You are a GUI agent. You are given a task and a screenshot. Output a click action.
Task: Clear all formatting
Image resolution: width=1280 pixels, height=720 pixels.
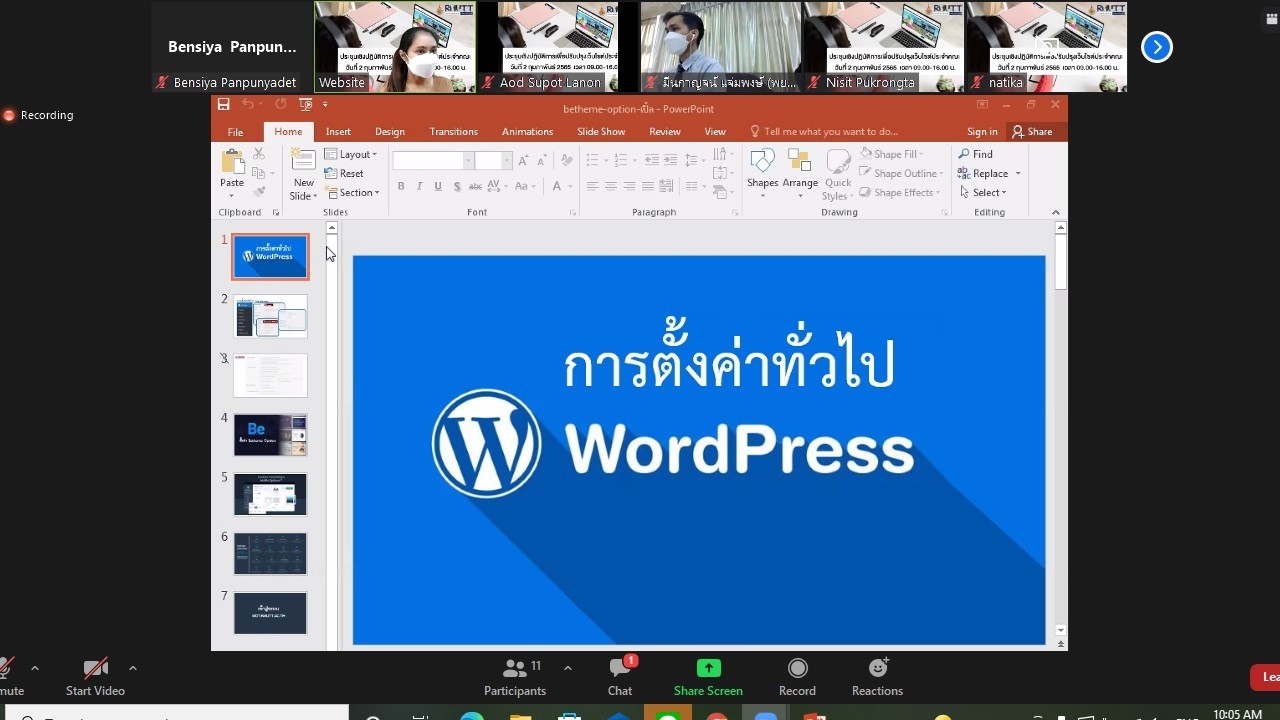[x=566, y=160]
